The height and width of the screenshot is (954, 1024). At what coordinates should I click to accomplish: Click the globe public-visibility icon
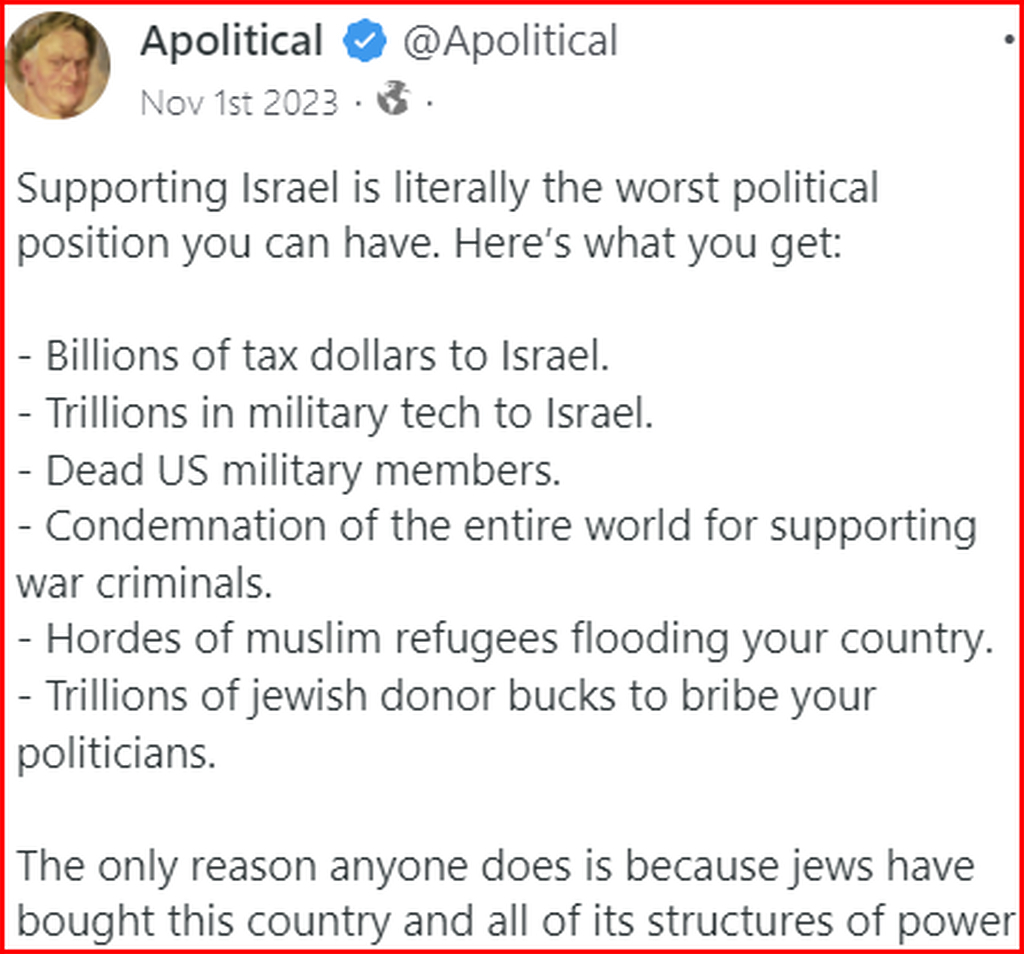coord(393,100)
